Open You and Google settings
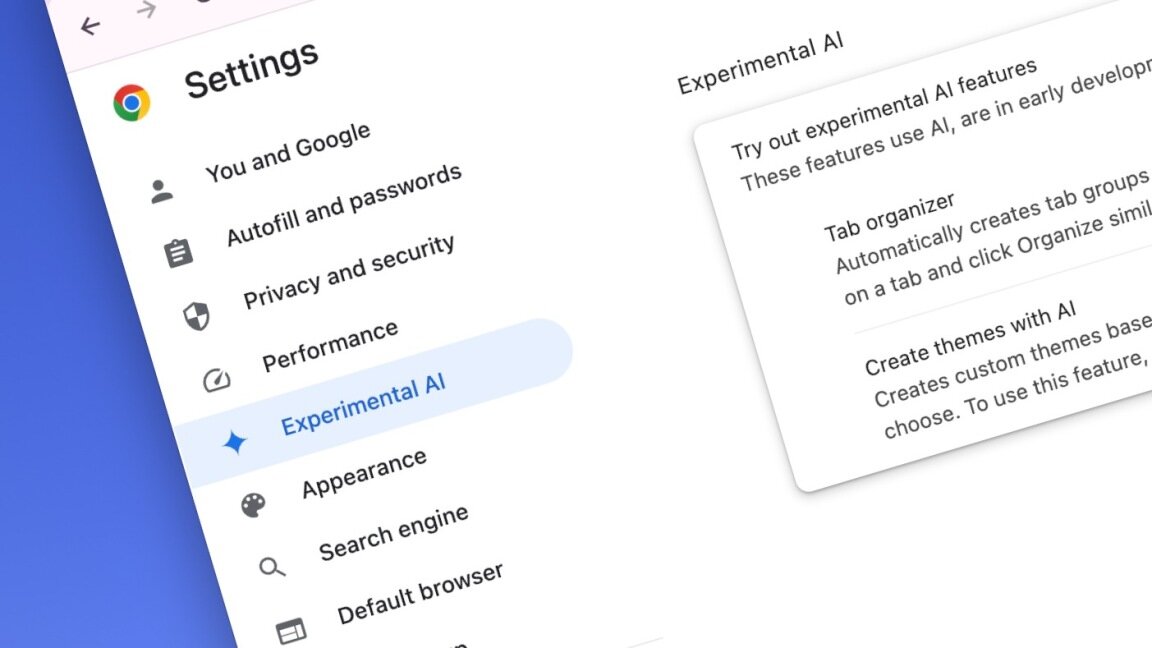 (288, 152)
